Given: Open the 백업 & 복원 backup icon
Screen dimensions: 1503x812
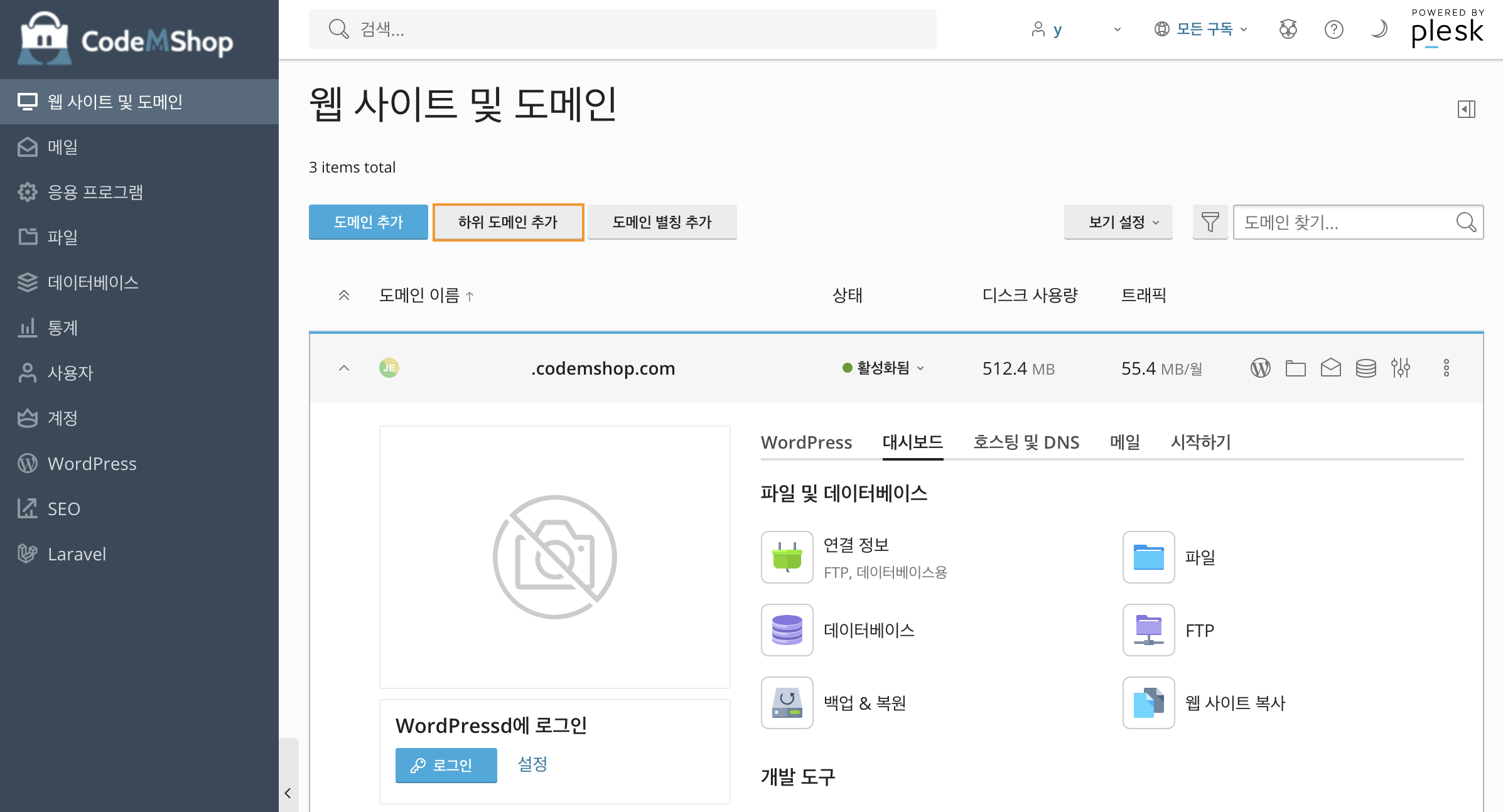Looking at the screenshot, I should coord(787,703).
